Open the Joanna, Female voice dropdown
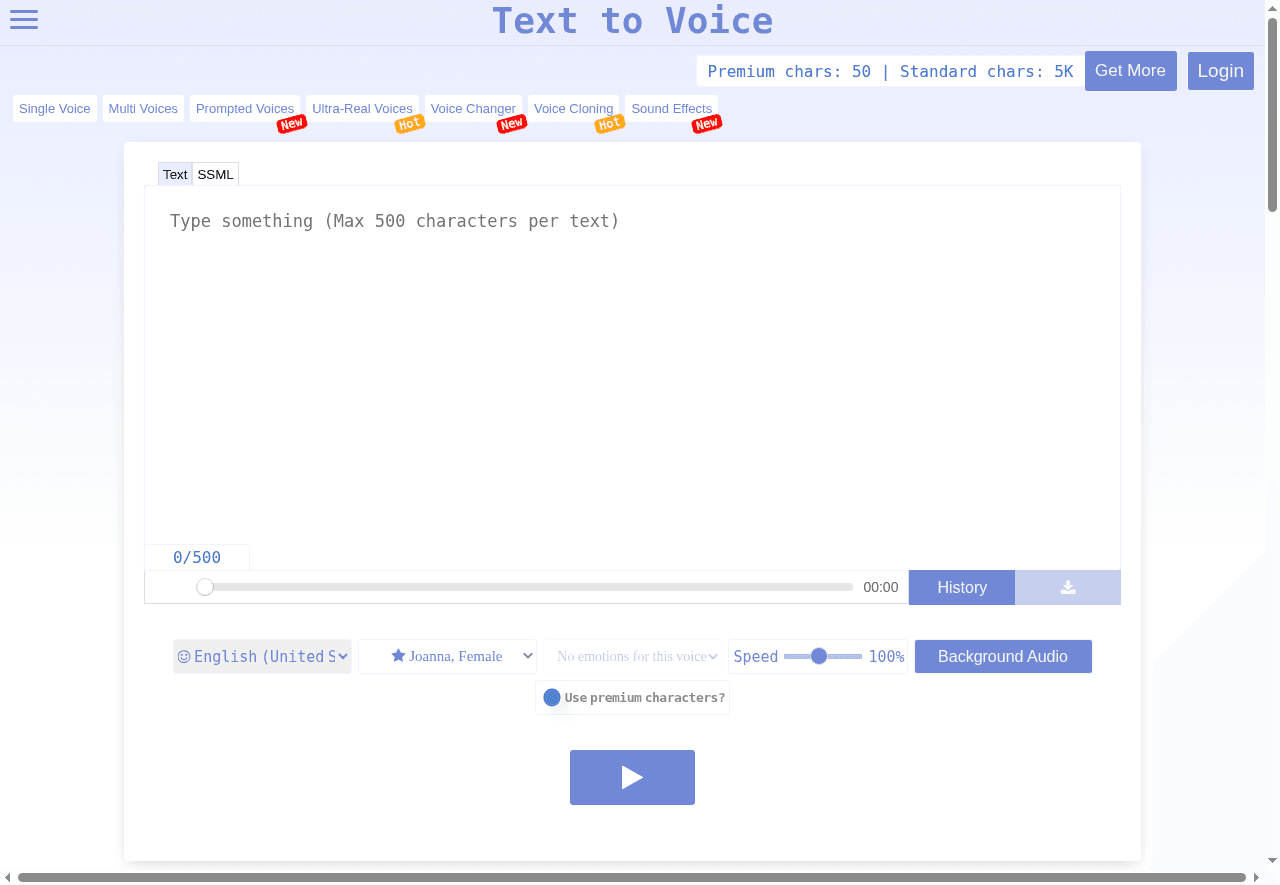The width and height of the screenshot is (1280, 885). [x=447, y=656]
